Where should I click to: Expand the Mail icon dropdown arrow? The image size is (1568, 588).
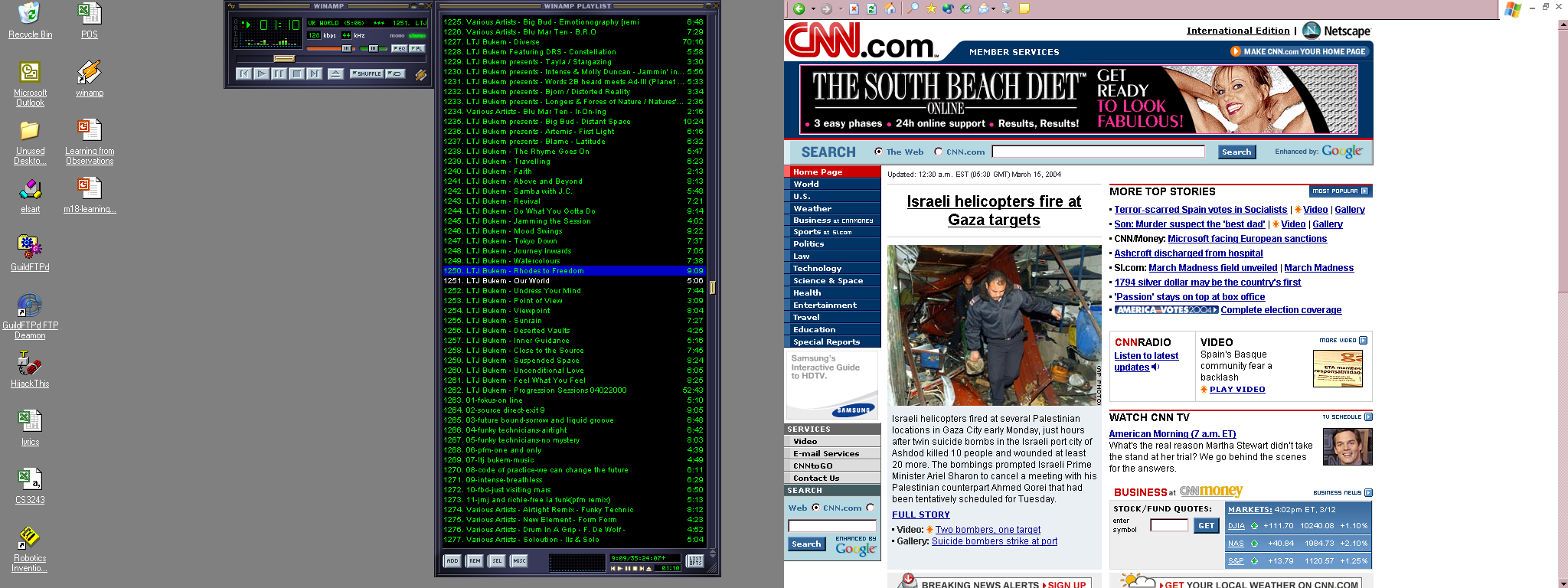click(x=994, y=9)
